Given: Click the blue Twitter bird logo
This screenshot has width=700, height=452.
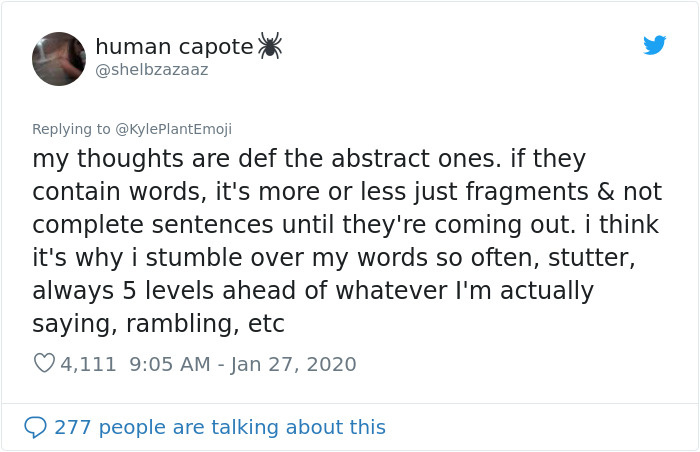Looking at the screenshot, I should coord(654,45).
